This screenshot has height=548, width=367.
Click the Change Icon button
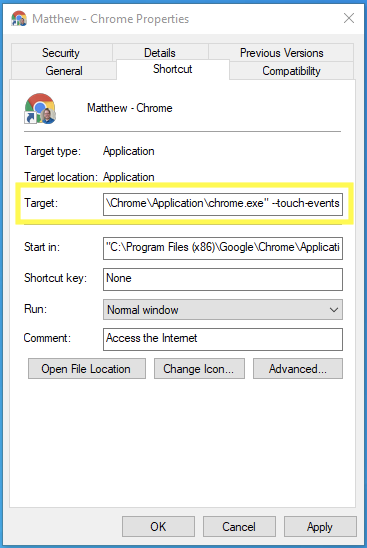click(199, 368)
